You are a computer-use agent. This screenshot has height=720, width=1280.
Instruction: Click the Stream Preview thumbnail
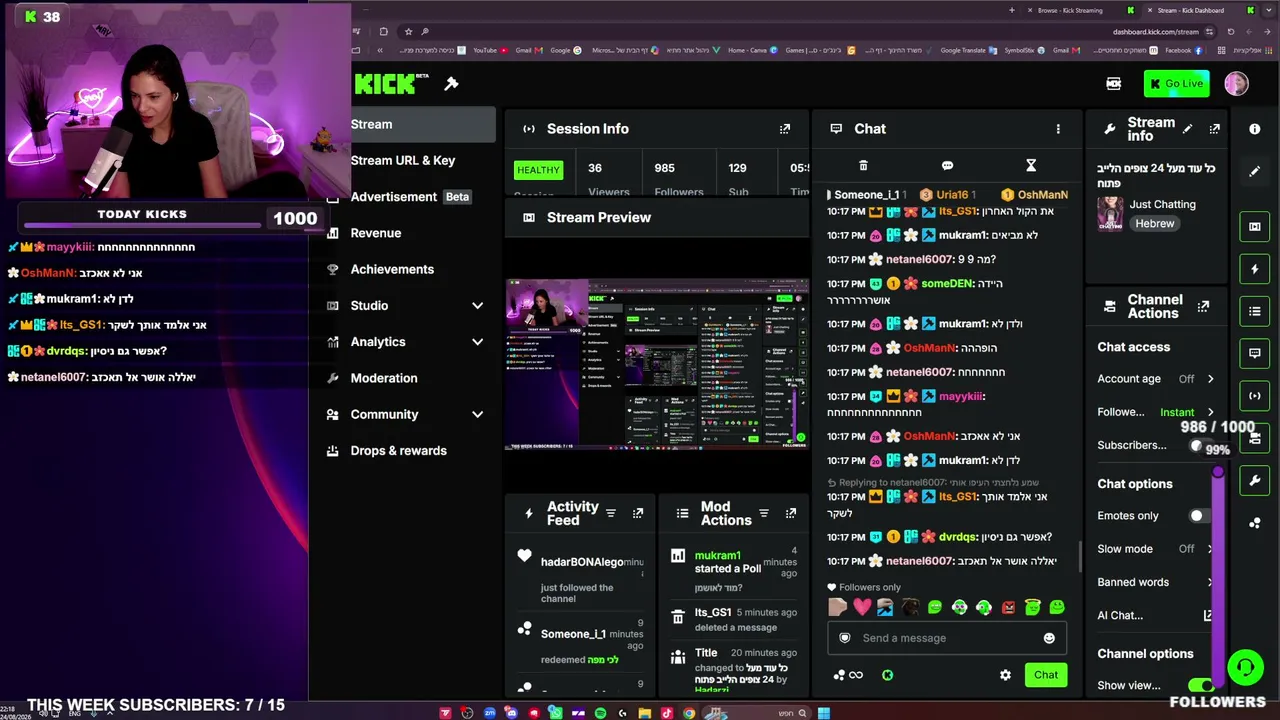657,364
